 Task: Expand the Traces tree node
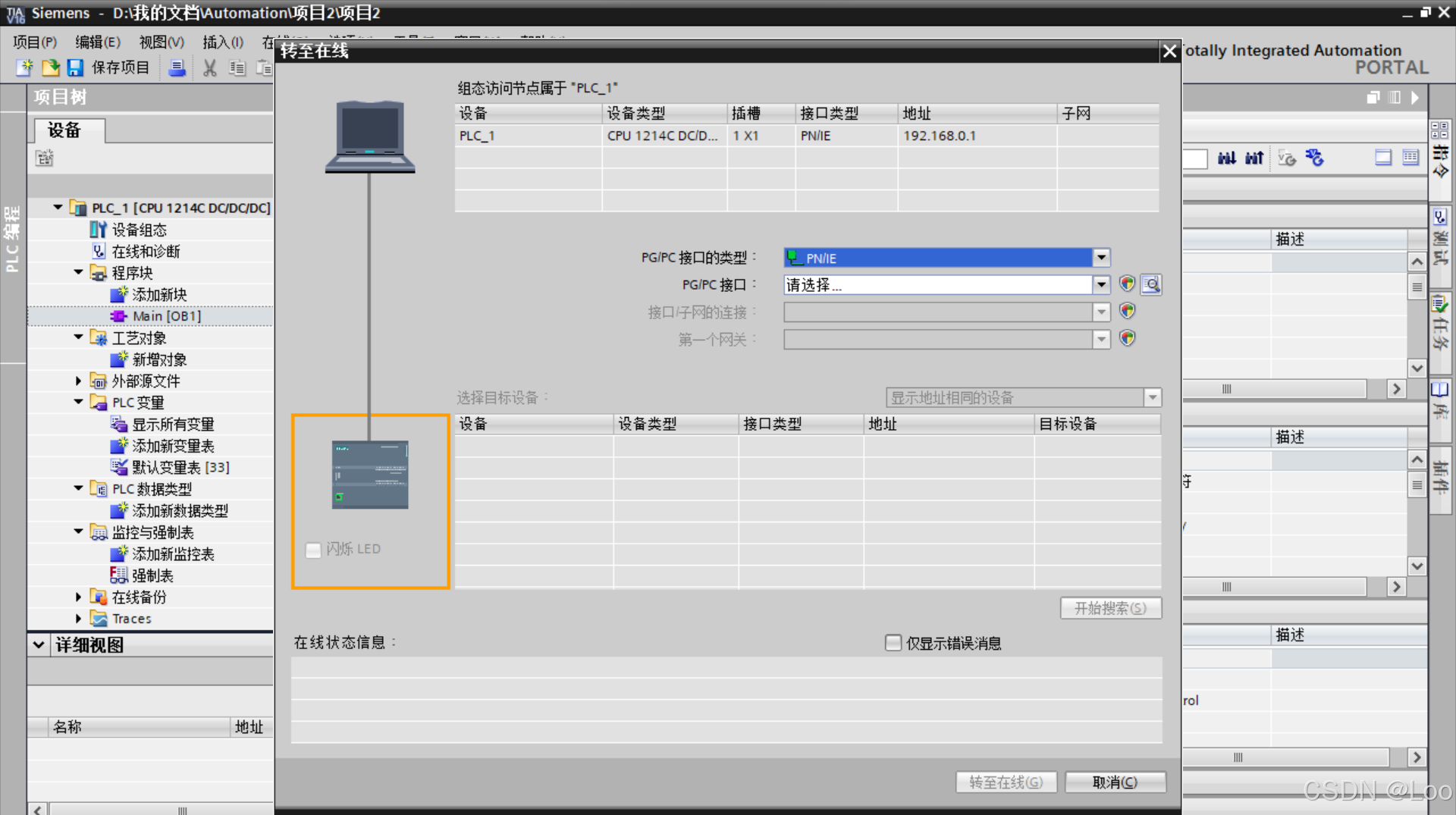point(78,619)
